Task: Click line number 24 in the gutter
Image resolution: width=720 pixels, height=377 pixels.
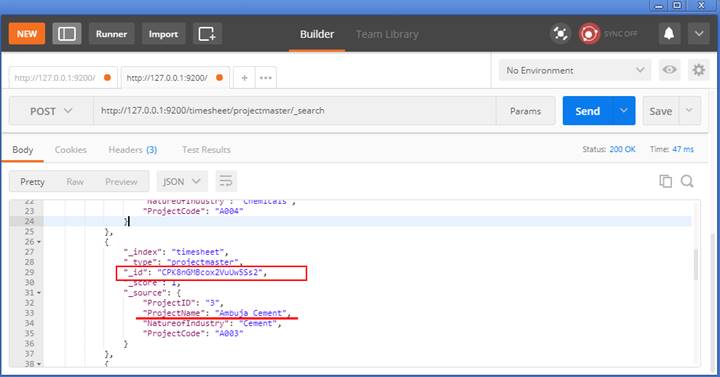Action: coord(29,221)
